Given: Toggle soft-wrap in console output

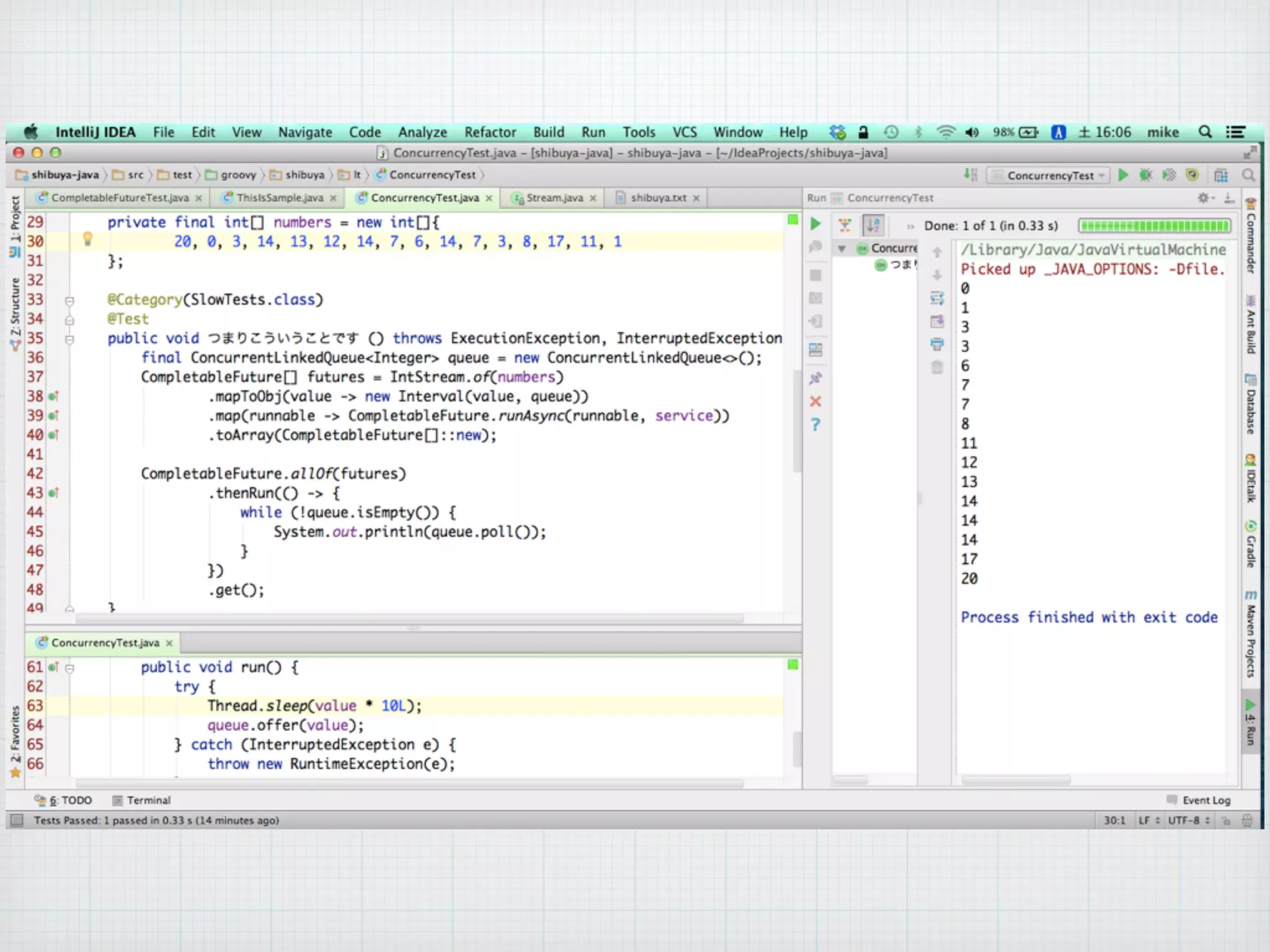Looking at the screenshot, I should (x=937, y=299).
